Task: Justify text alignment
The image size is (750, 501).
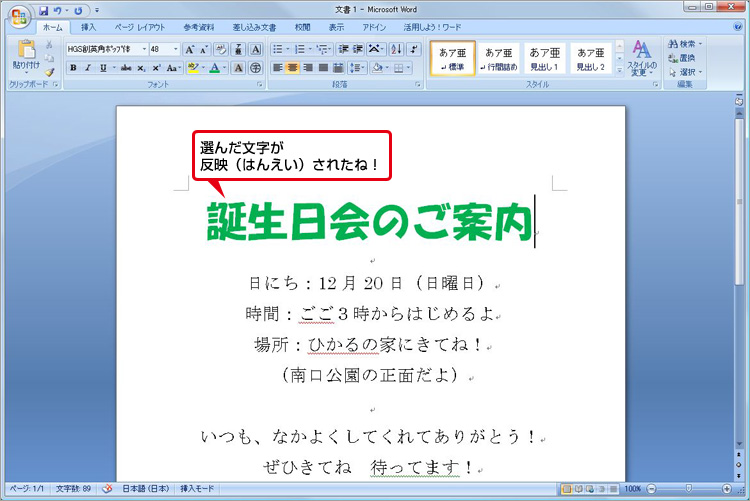Action: tap(323, 68)
